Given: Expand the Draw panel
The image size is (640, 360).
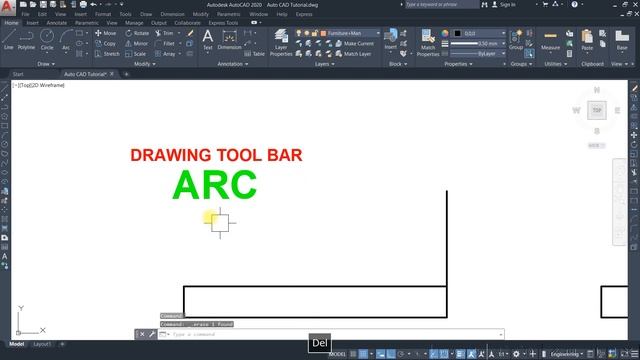Looking at the screenshot, I should [x=46, y=64].
